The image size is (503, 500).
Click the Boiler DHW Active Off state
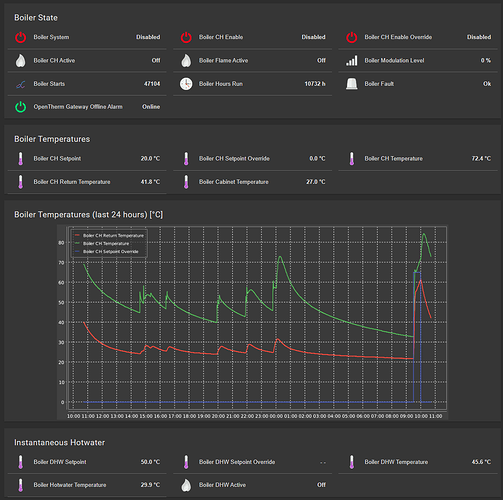(321, 485)
